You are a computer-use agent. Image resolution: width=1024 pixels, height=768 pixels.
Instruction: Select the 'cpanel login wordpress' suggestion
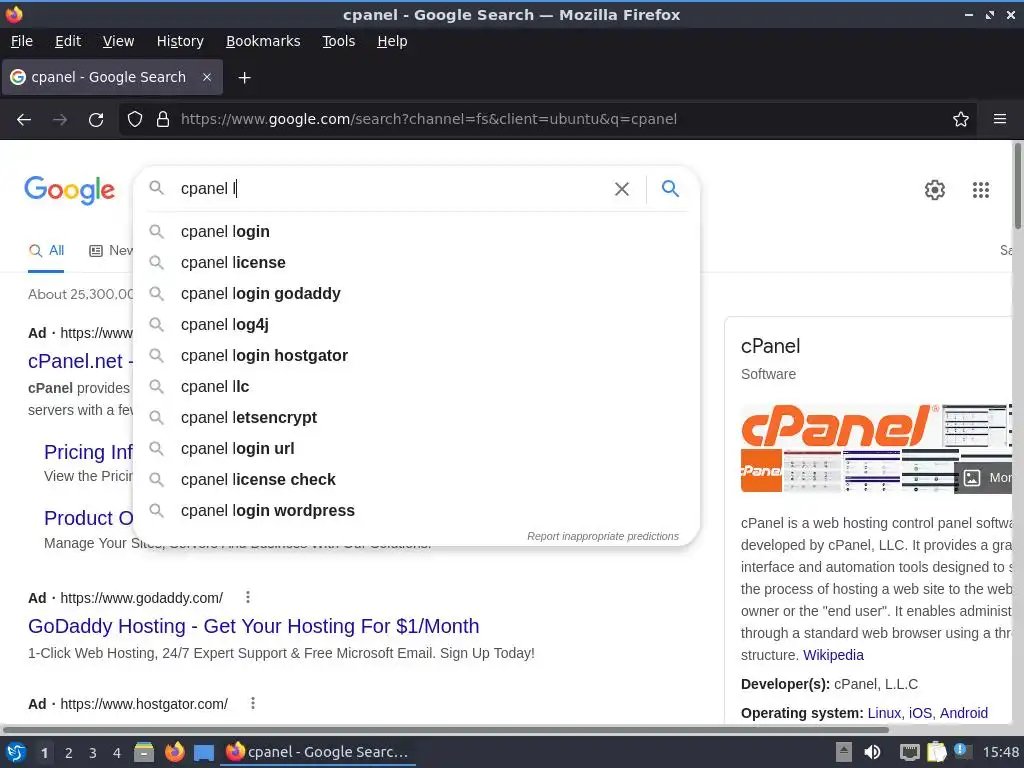[x=416, y=511]
